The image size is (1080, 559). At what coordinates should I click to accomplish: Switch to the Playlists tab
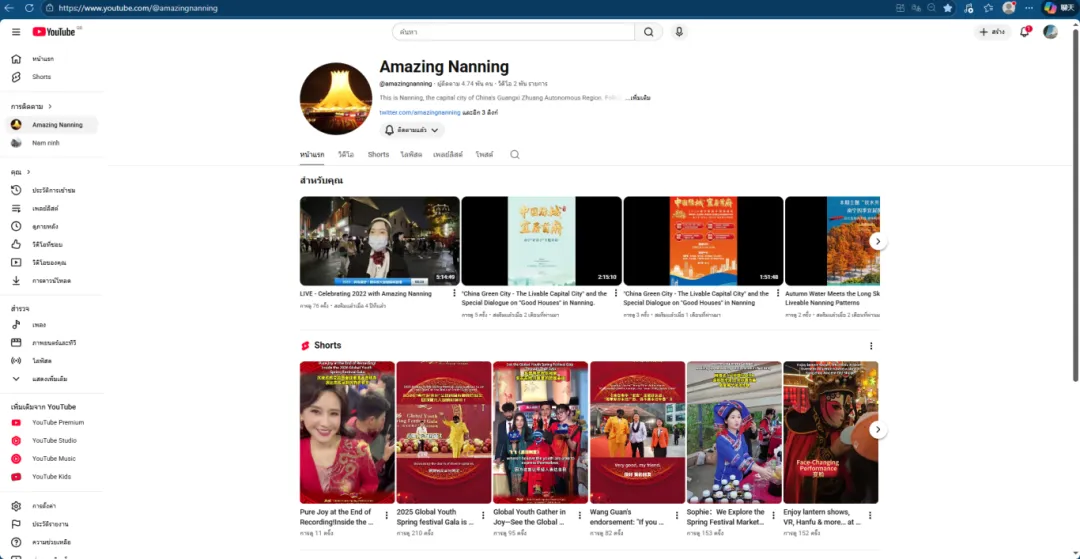pos(448,155)
